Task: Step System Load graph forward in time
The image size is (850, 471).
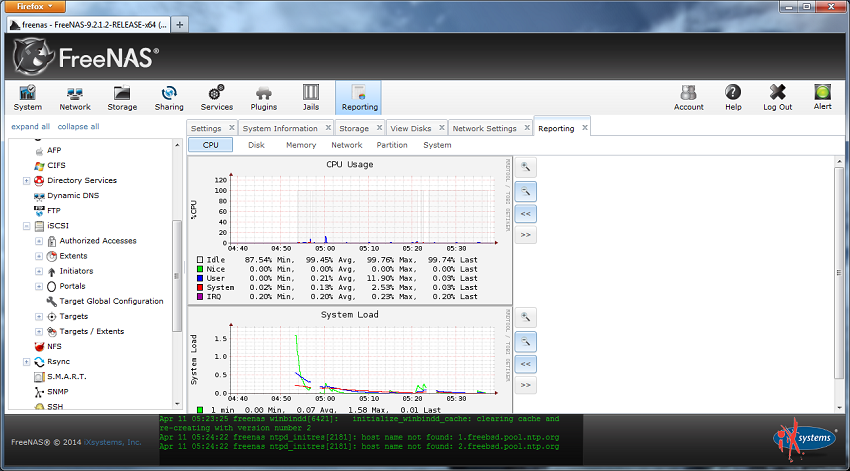Action: (x=525, y=385)
